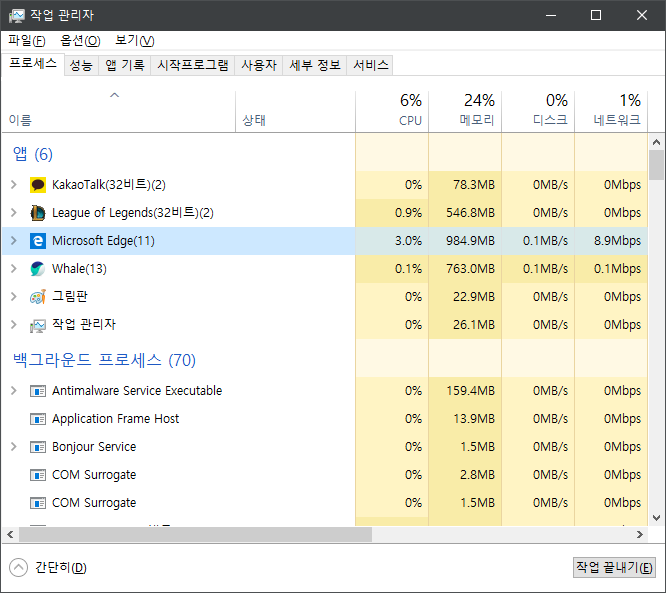Sort by the CPU column header
This screenshot has width=666, height=593.
point(392,111)
